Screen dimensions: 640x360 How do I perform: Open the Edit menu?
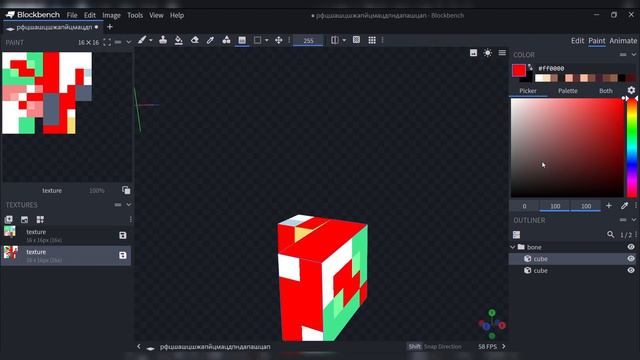(x=90, y=15)
